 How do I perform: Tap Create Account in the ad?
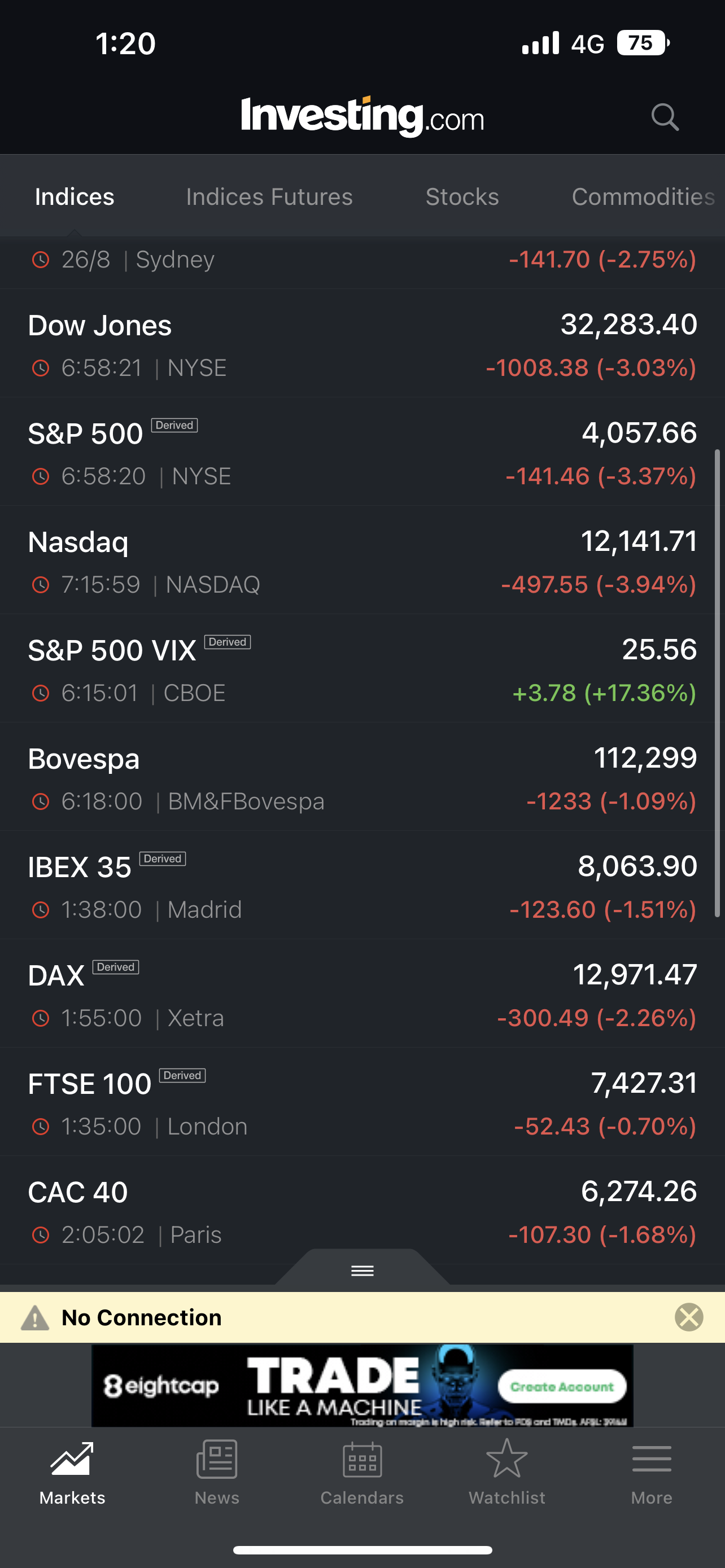click(x=561, y=1387)
